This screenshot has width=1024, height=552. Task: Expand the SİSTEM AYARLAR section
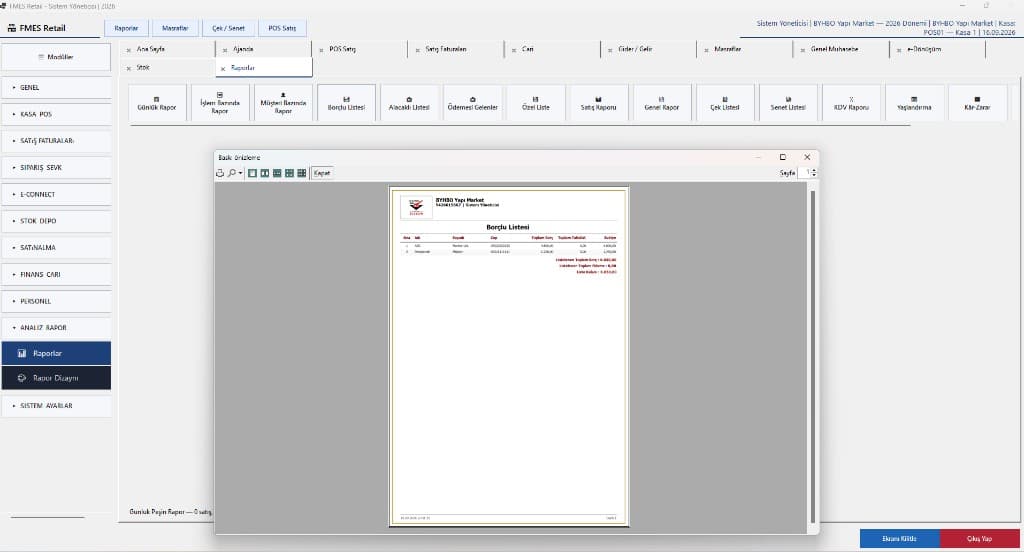tap(56, 405)
